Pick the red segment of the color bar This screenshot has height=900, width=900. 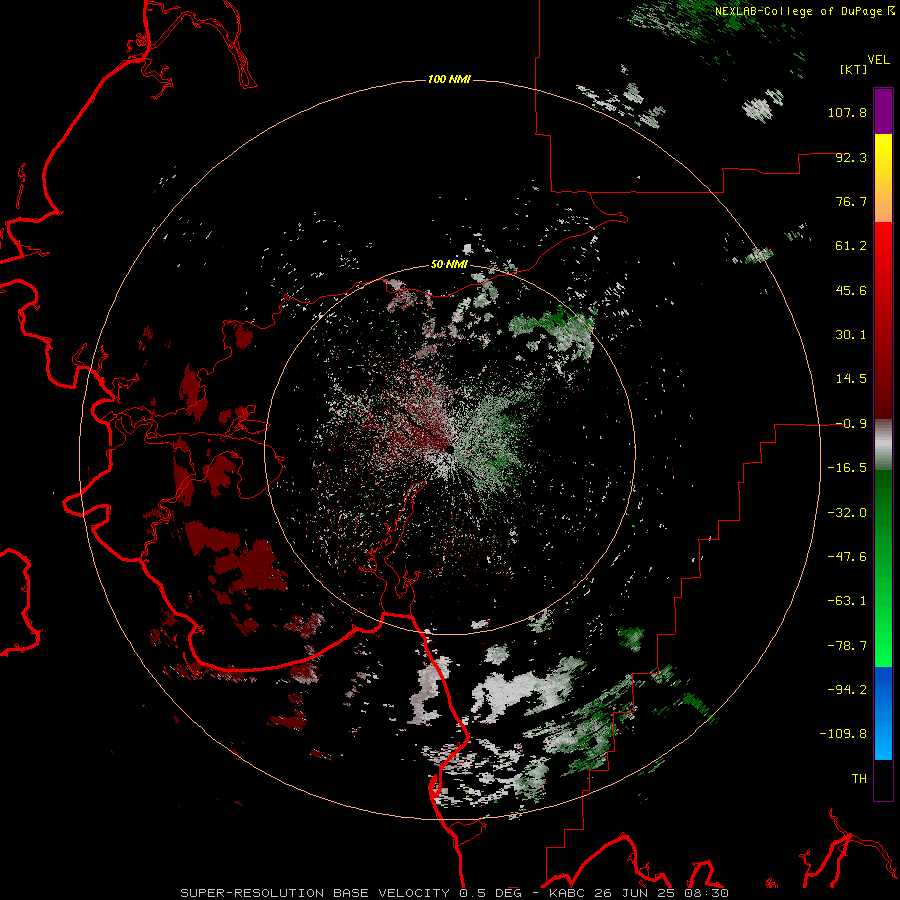[883, 320]
